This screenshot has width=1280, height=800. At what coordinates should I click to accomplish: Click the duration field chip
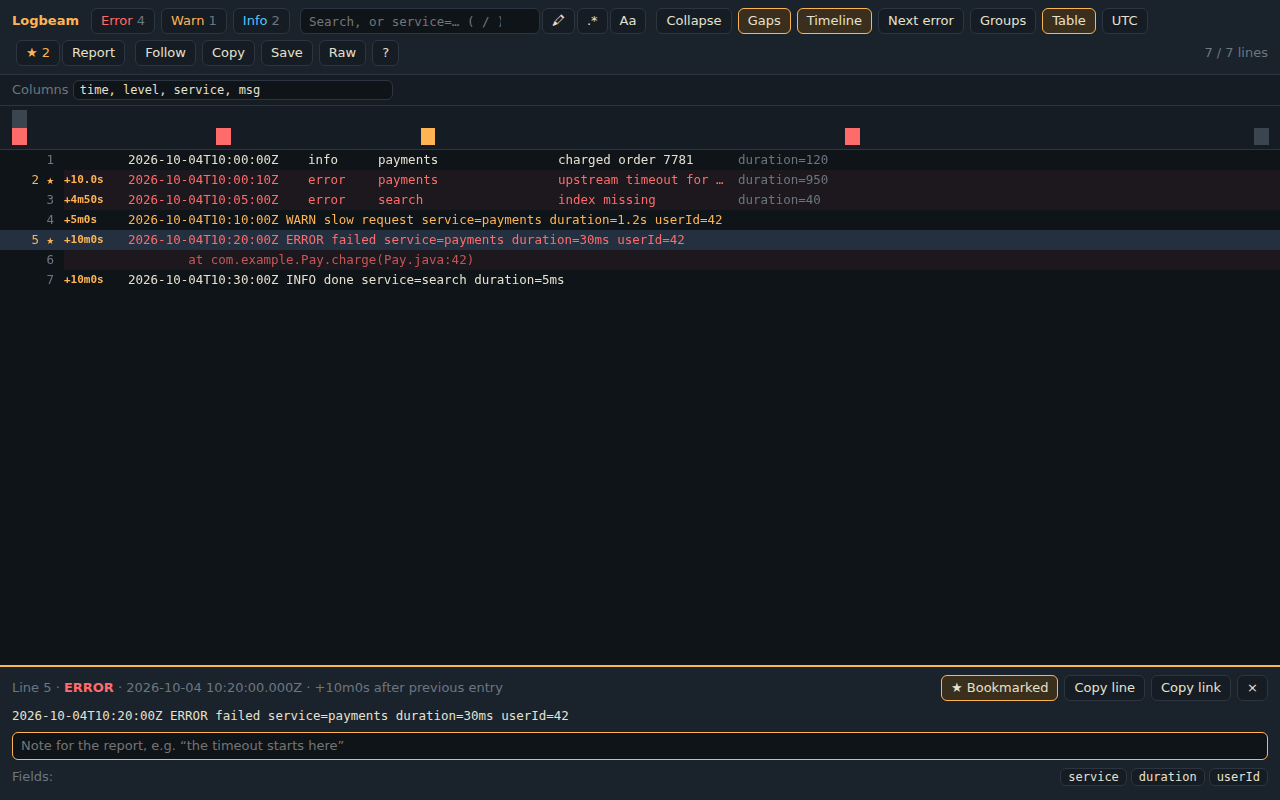(x=1167, y=777)
